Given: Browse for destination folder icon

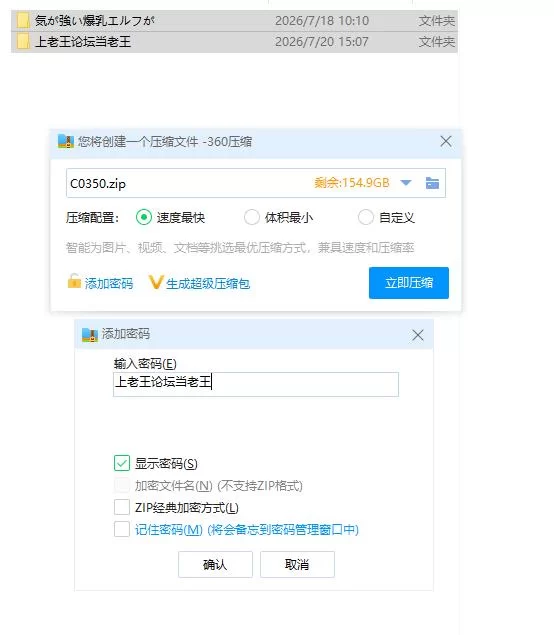Looking at the screenshot, I should (433, 183).
